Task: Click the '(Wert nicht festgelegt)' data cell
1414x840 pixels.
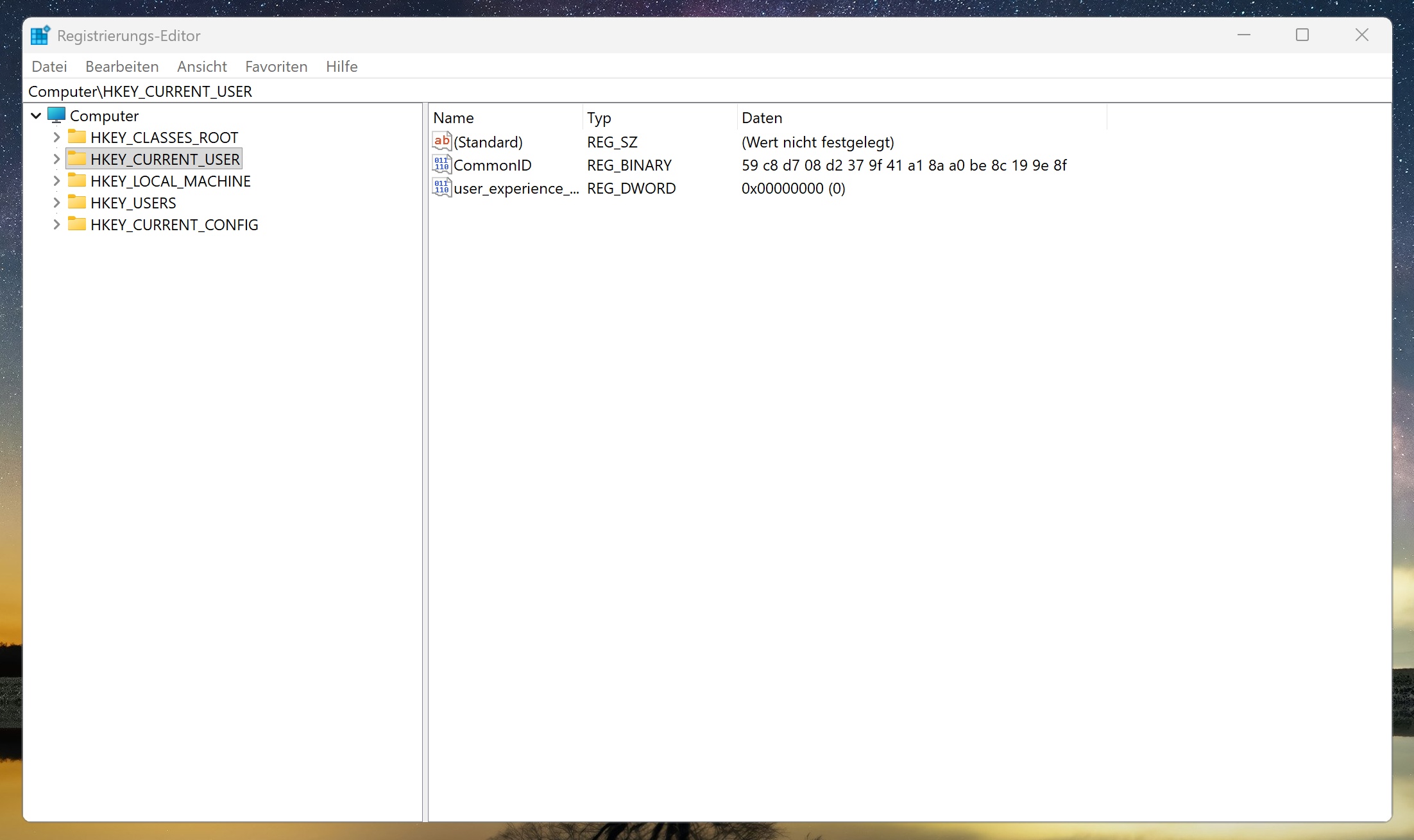Action: [x=818, y=142]
